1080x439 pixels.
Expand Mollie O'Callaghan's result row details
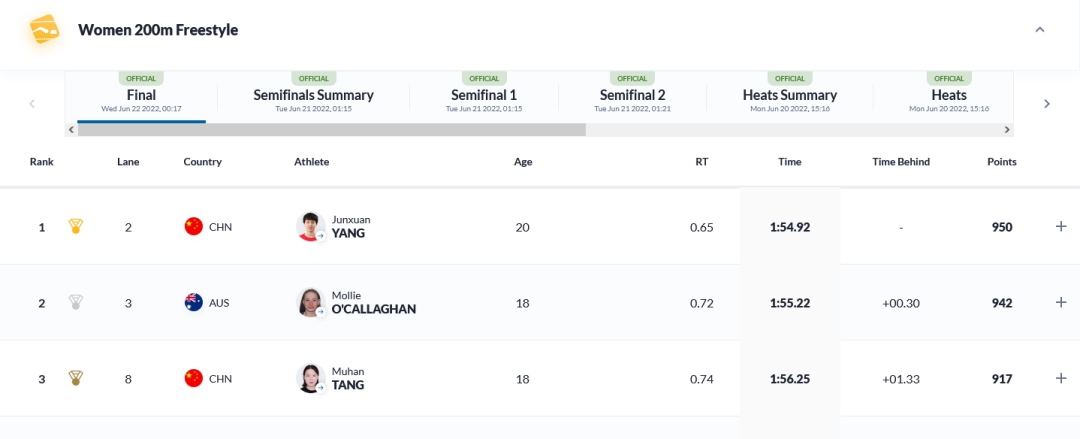point(1061,303)
